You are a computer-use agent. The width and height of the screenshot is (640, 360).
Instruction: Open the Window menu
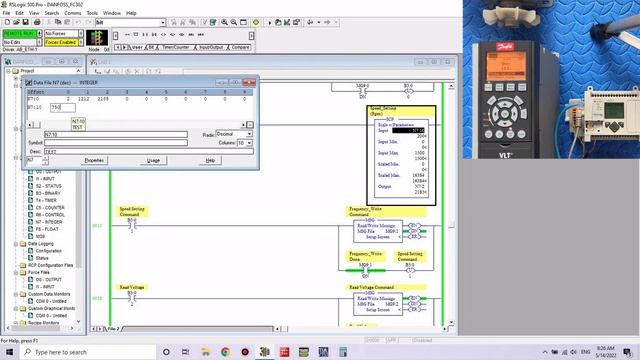[111, 13]
